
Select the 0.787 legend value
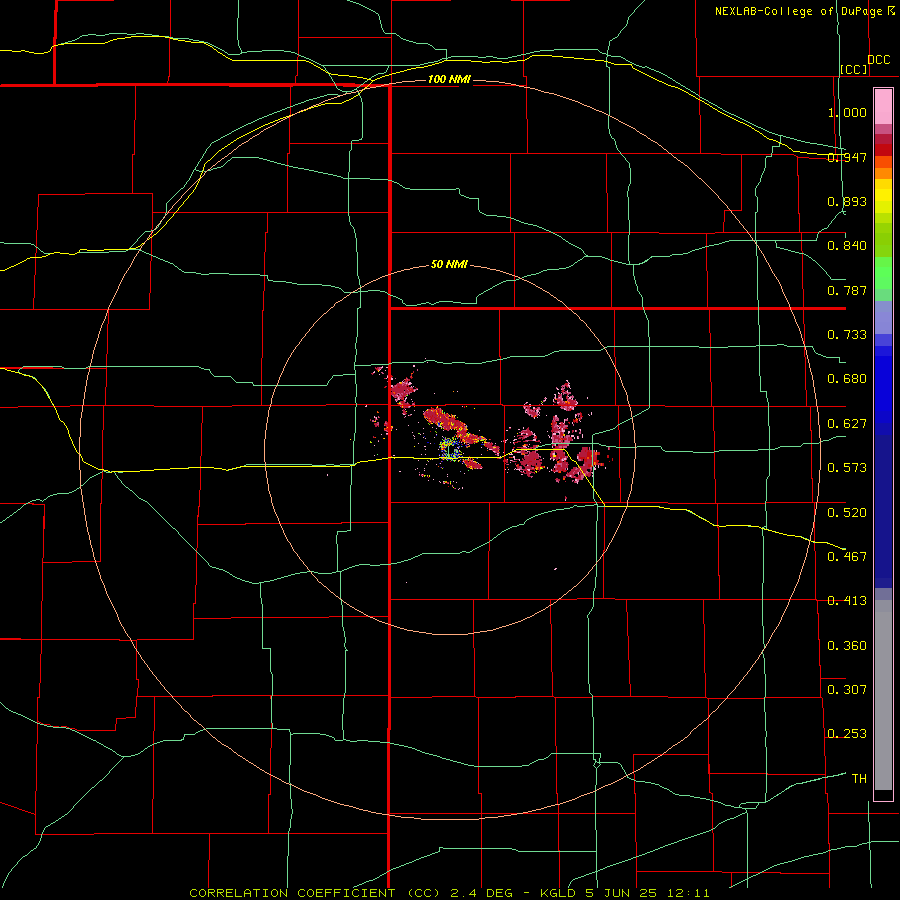pyautogui.click(x=847, y=290)
